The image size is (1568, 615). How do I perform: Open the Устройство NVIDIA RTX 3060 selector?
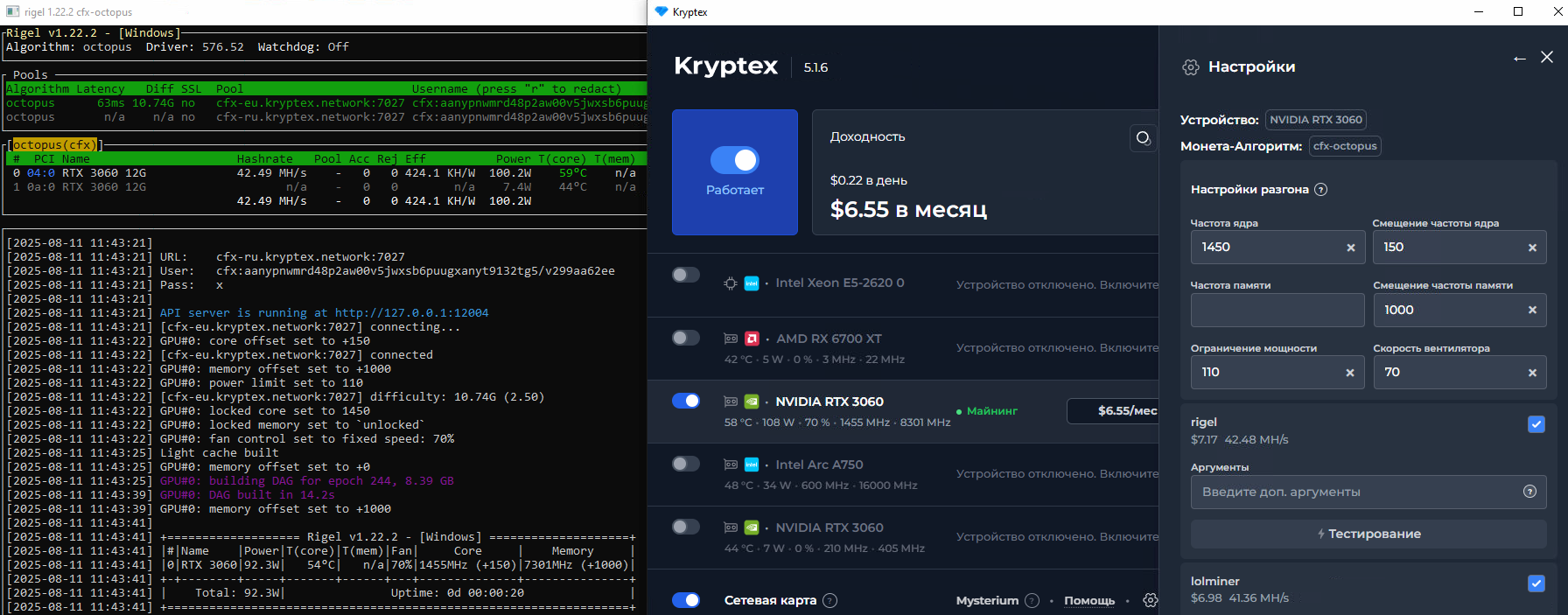[x=1315, y=120]
